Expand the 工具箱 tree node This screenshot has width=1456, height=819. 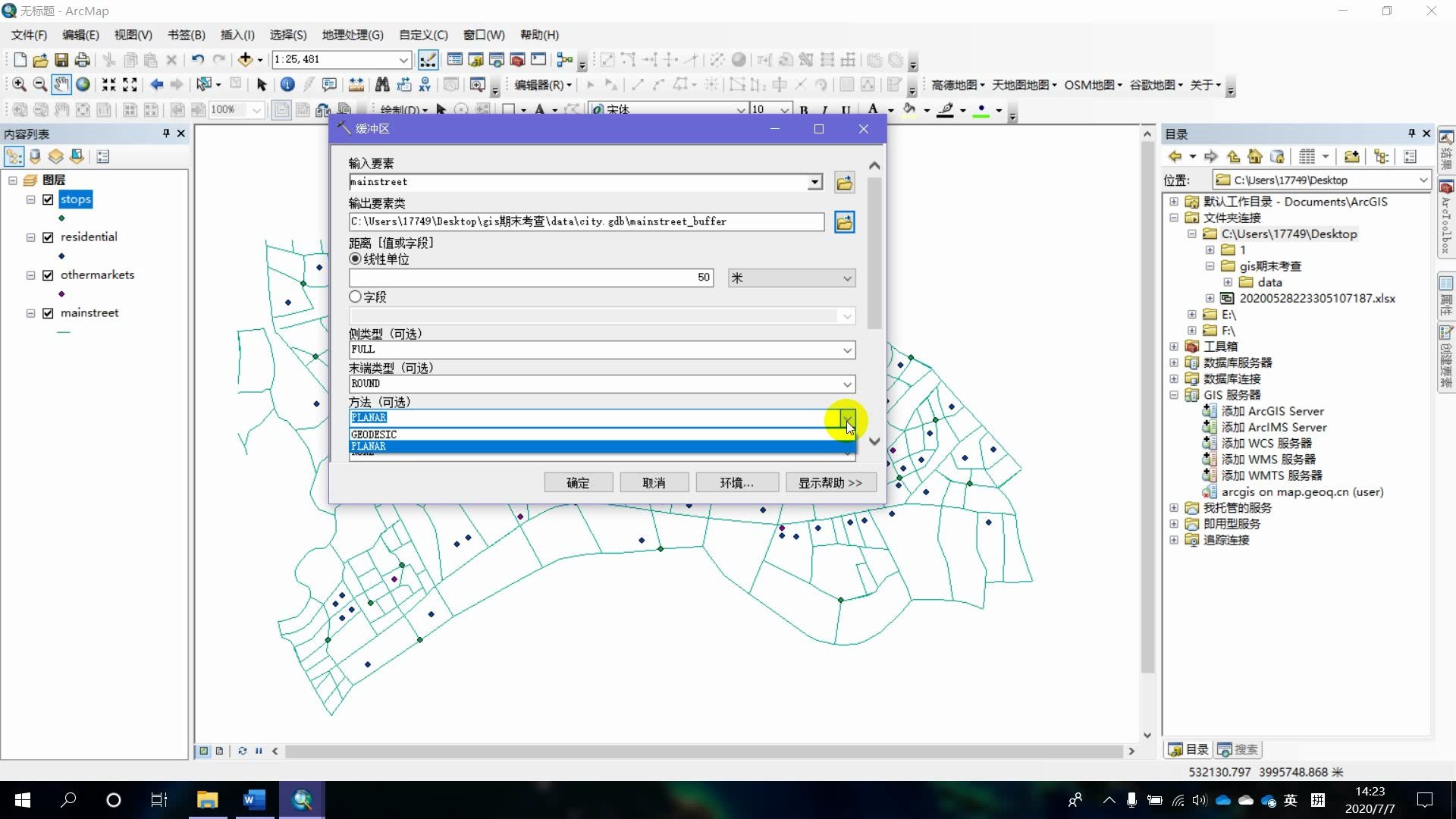[1174, 347]
